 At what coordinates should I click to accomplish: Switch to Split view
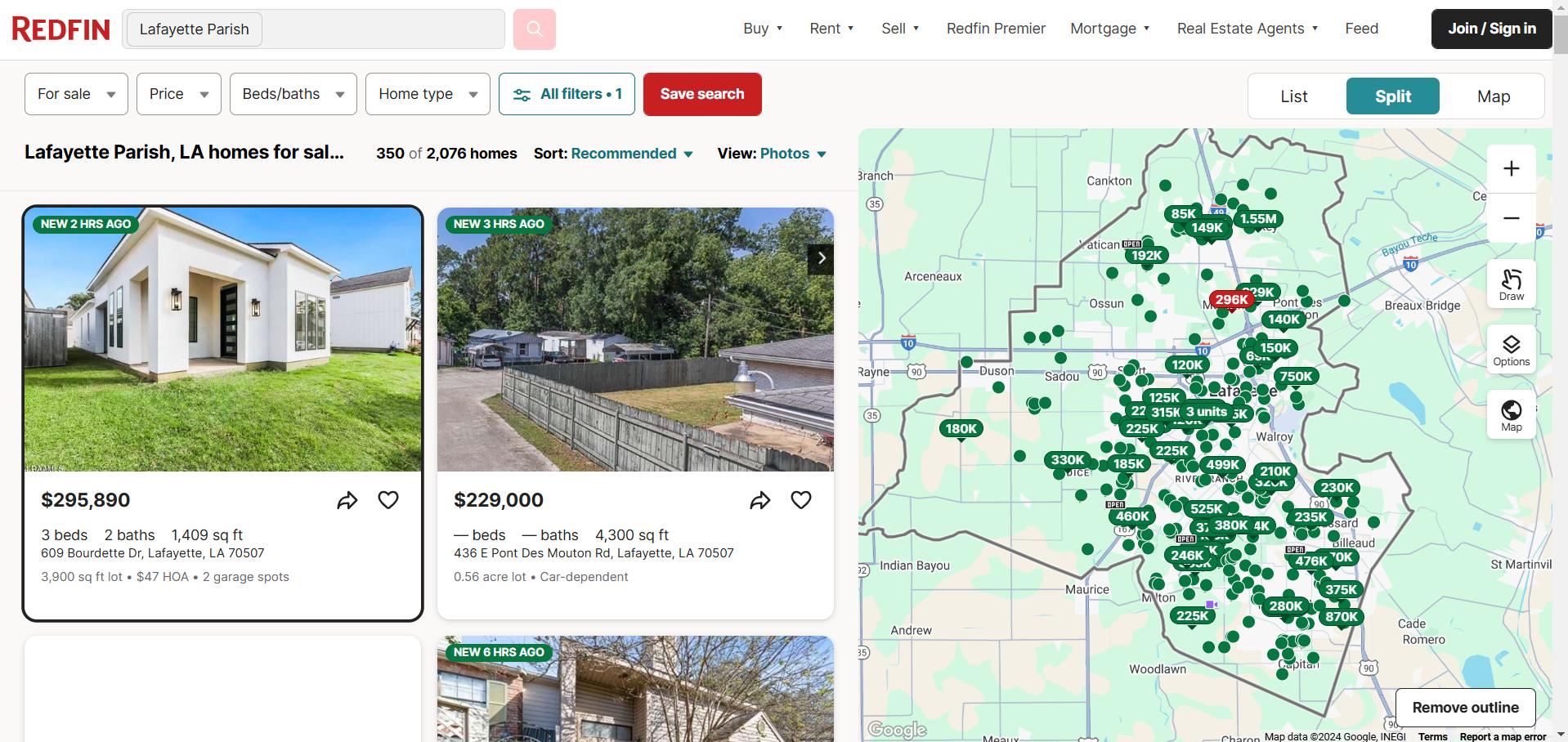point(1393,96)
